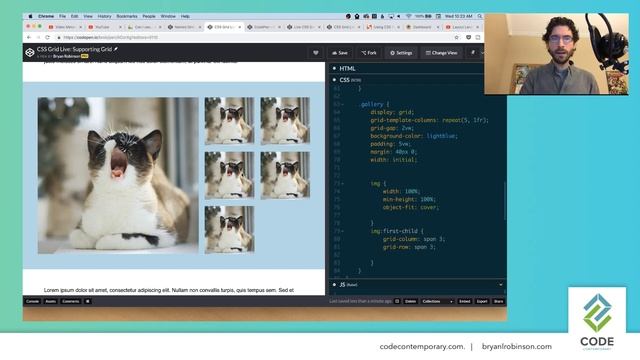Switch to the Dashboard browser tab
640x360 pixels.
[422, 27]
